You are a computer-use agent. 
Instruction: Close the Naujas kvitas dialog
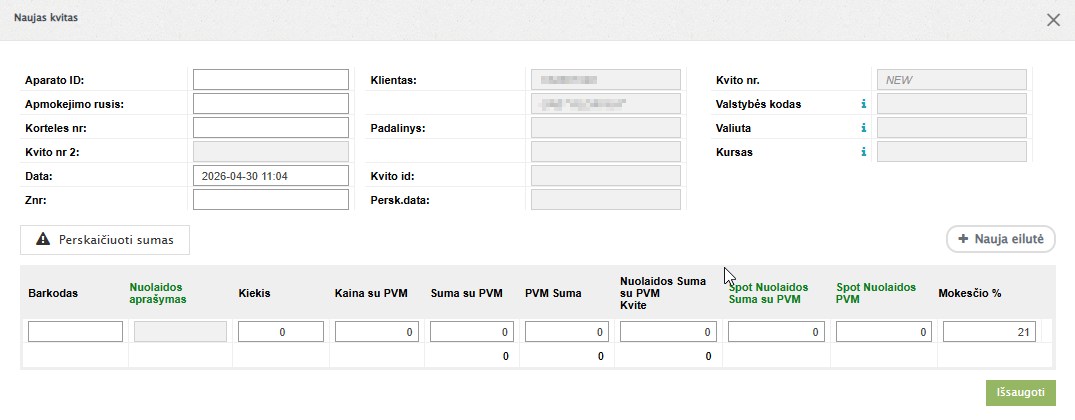point(1053,20)
